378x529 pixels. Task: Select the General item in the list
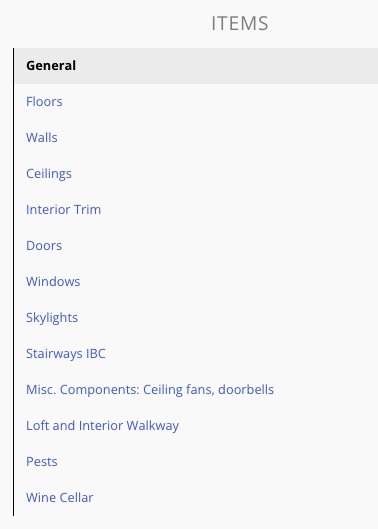(196, 66)
